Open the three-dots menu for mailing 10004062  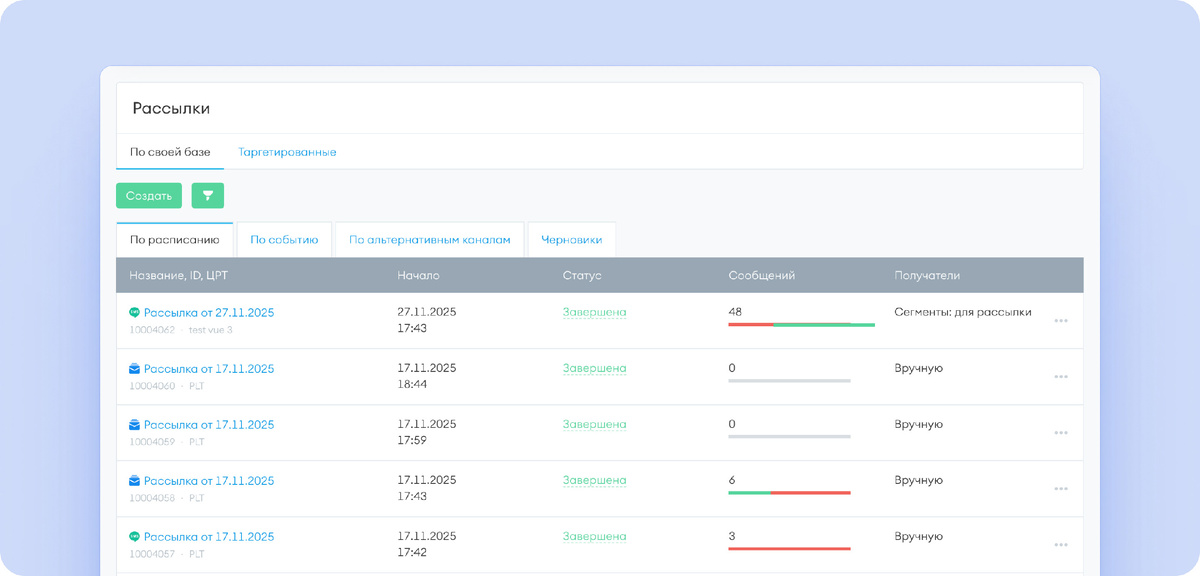click(1061, 320)
